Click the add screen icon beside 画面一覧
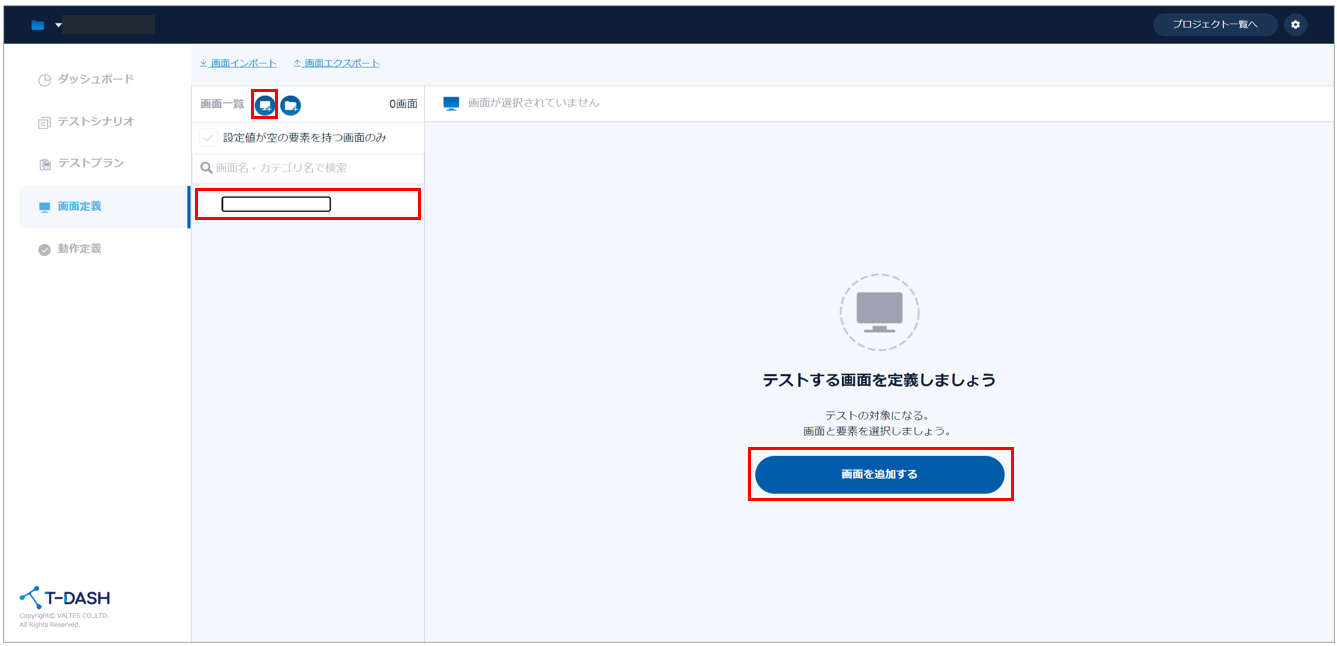Screen dimensions: 1337x646 pos(265,105)
